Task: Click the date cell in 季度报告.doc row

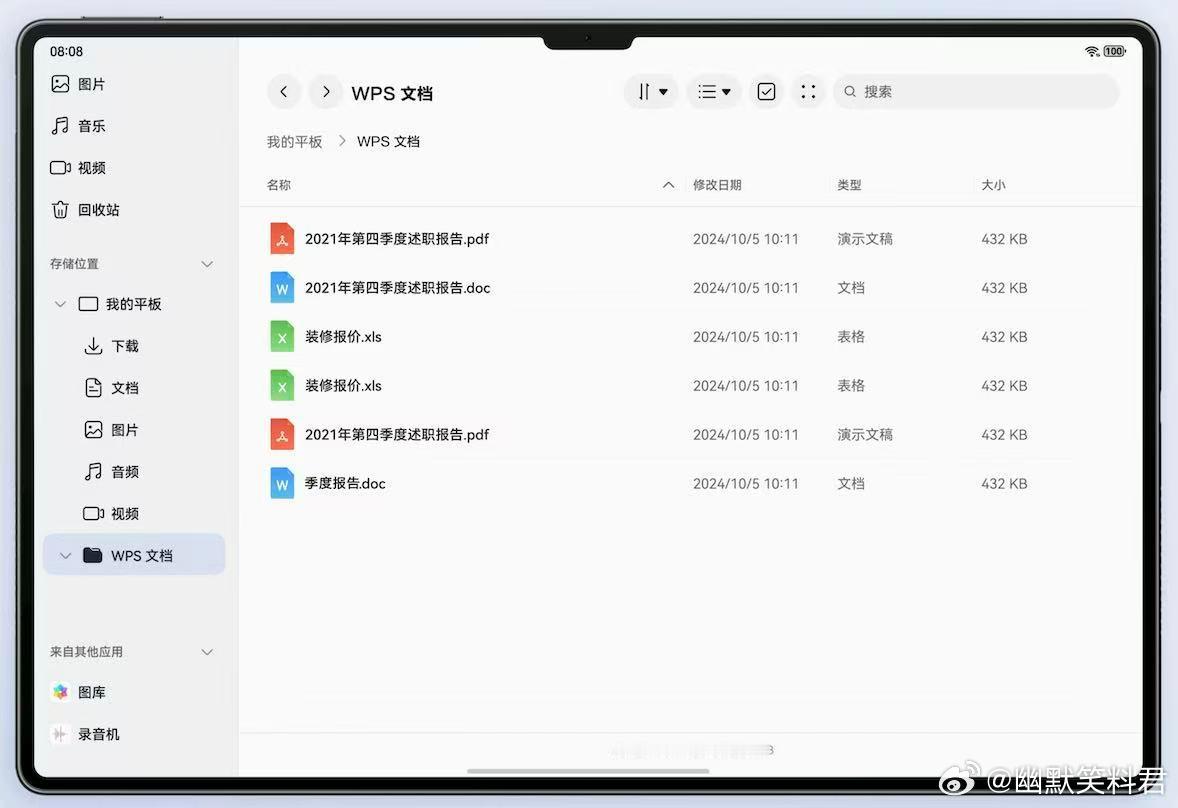Action: [x=745, y=484]
